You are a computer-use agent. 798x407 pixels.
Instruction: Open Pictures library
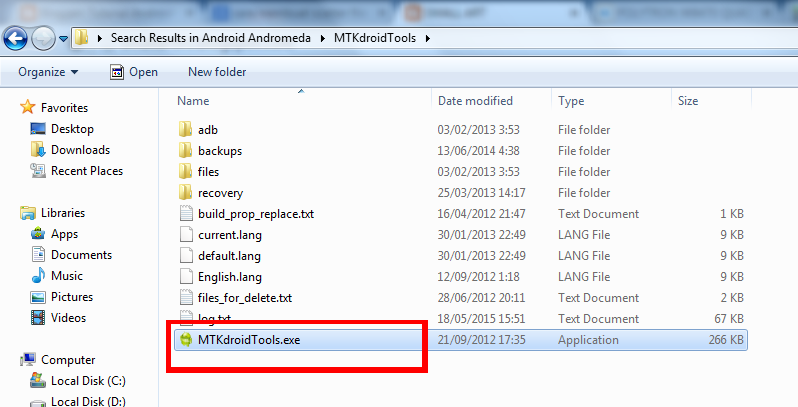tap(72, 297)
